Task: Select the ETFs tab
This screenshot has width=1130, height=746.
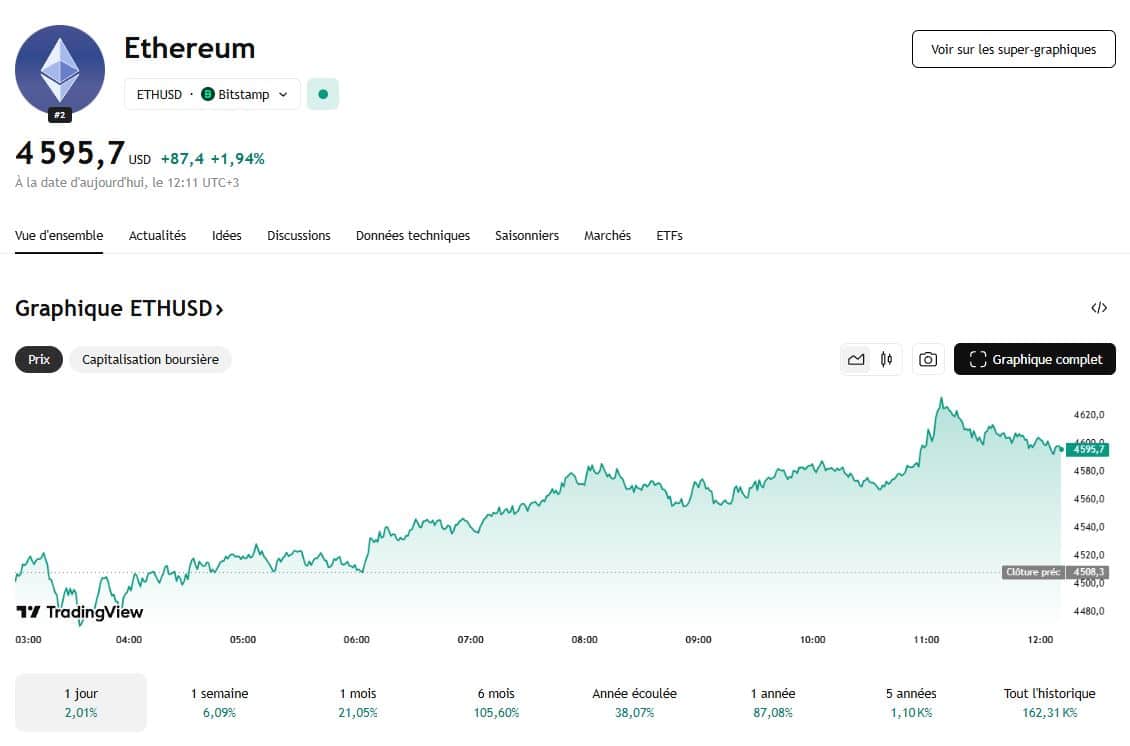Action: click(669, 236)
